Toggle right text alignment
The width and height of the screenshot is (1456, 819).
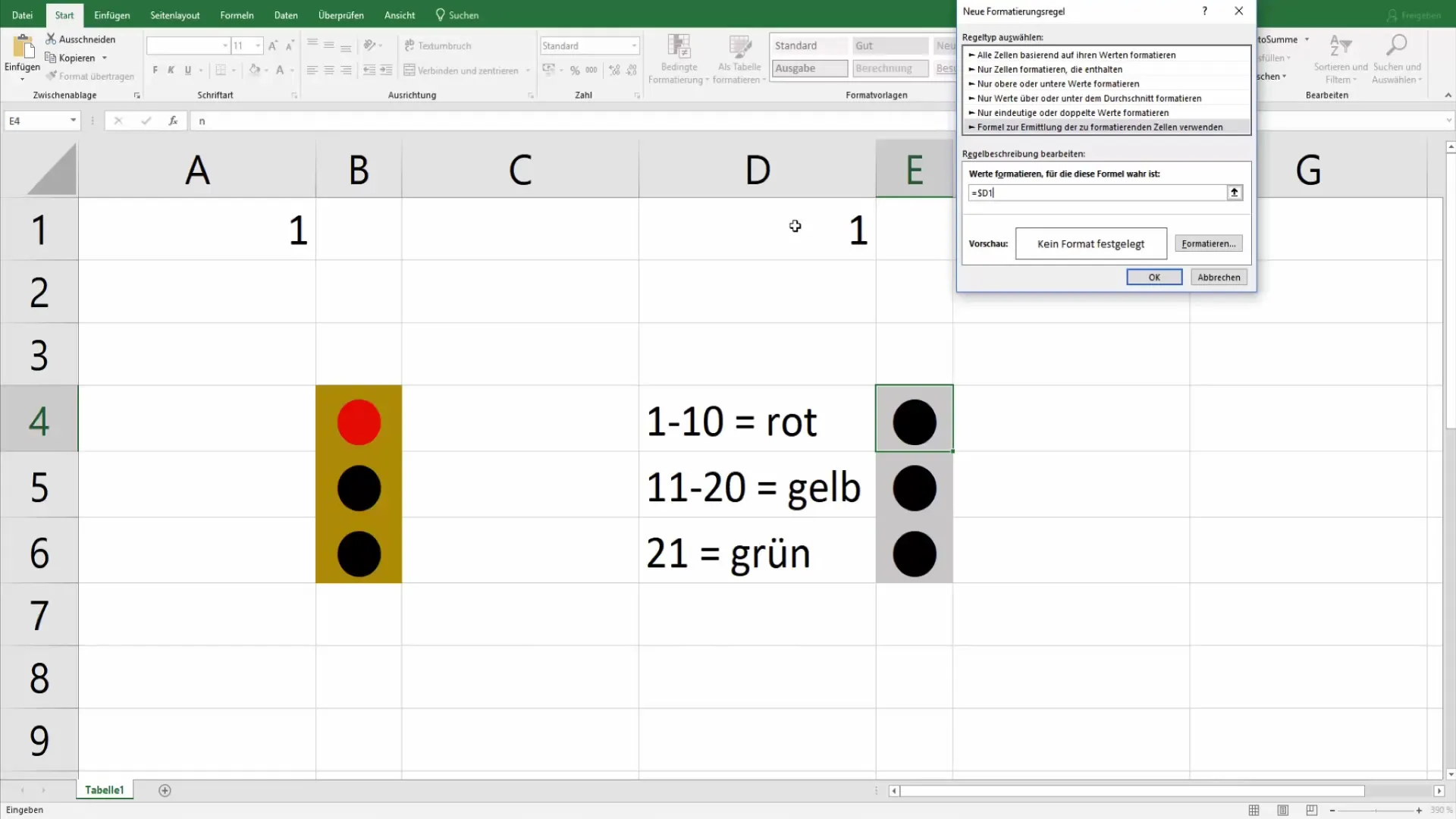[346, 70]
